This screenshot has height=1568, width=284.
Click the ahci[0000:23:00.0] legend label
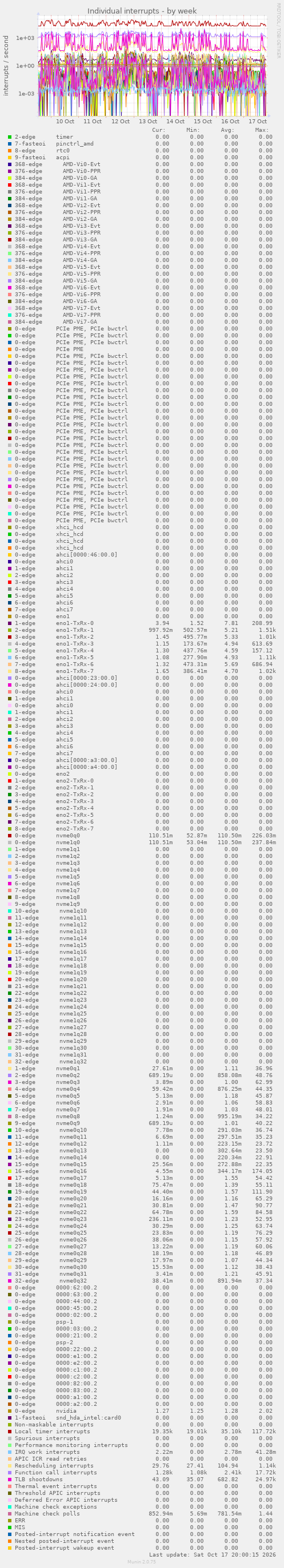[86, 678]
